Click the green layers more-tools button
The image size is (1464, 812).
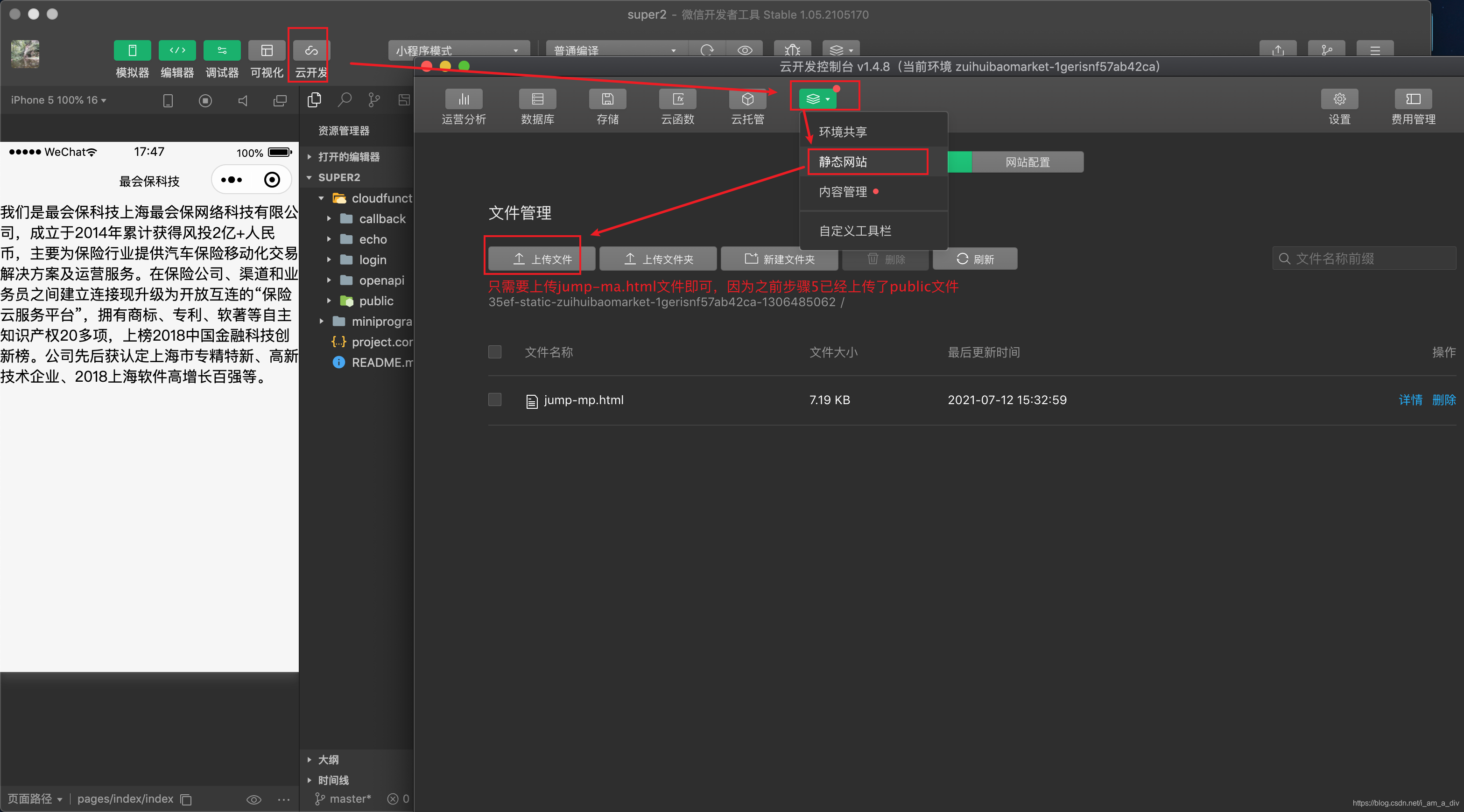(x=817, y=99)
